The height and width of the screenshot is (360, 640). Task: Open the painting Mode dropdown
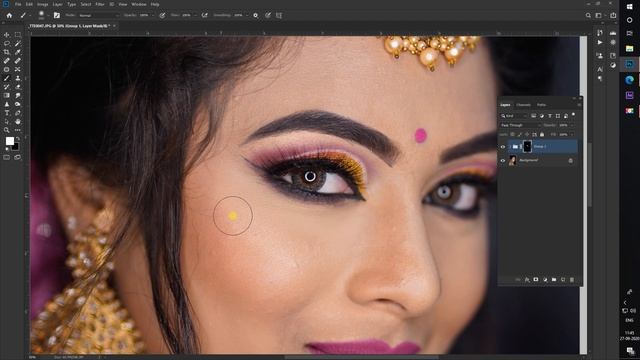[98, 16]
